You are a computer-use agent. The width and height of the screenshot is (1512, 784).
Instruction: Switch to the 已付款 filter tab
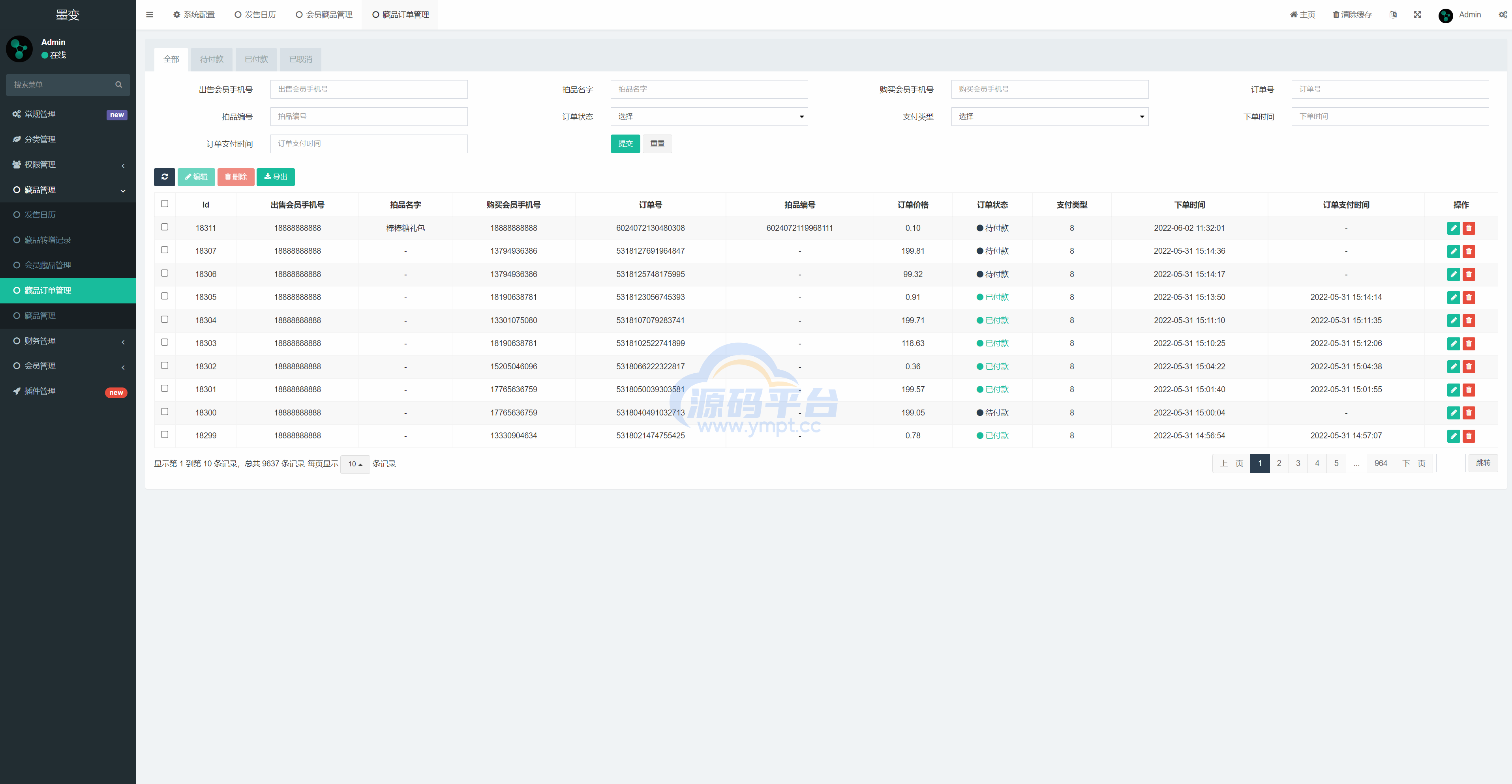[256, 59]
